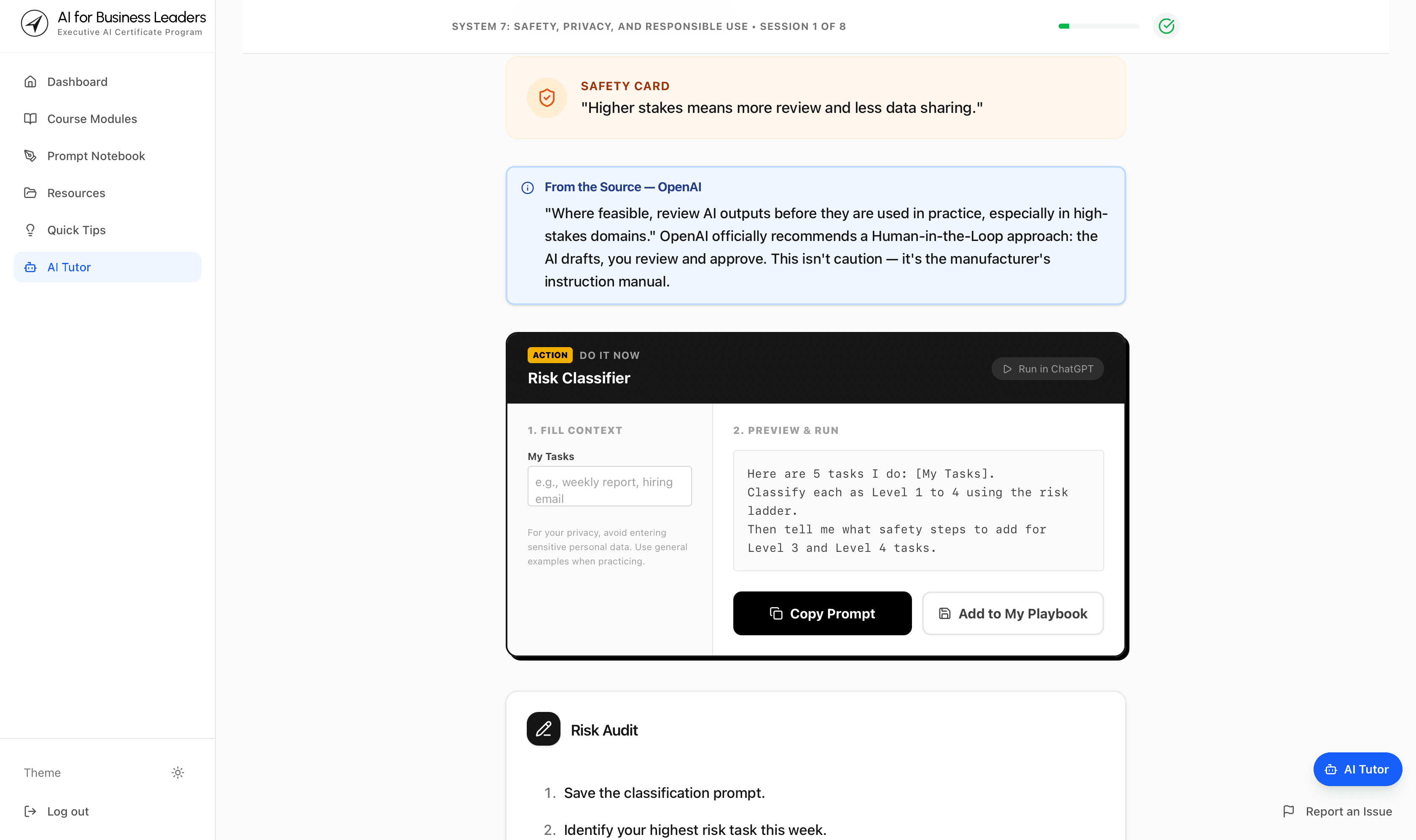Click the Log out arrow icon
Image resolution: width=1416 pixels, height=840 pixels.
pos(31,811)
